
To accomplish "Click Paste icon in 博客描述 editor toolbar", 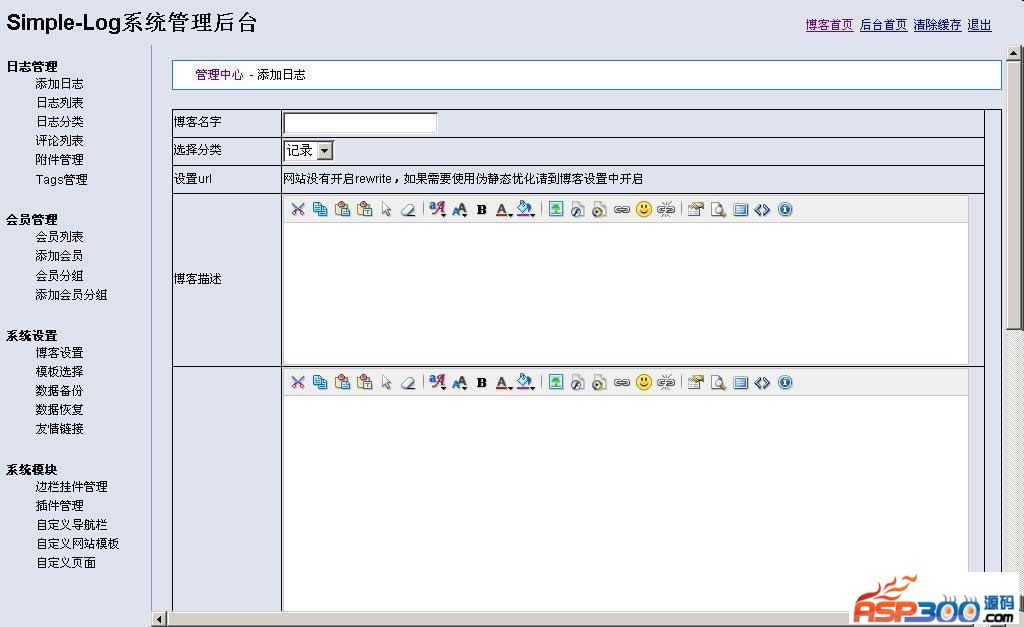I will (342, 209).
